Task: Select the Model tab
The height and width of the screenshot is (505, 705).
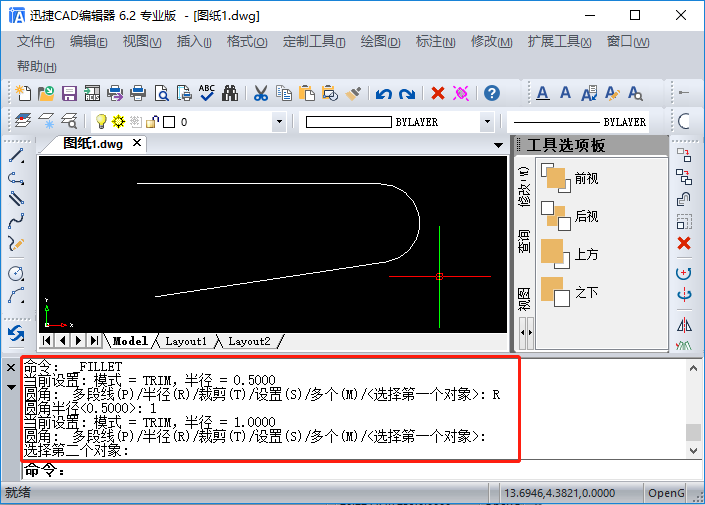Action: click(x=130, y=341)
